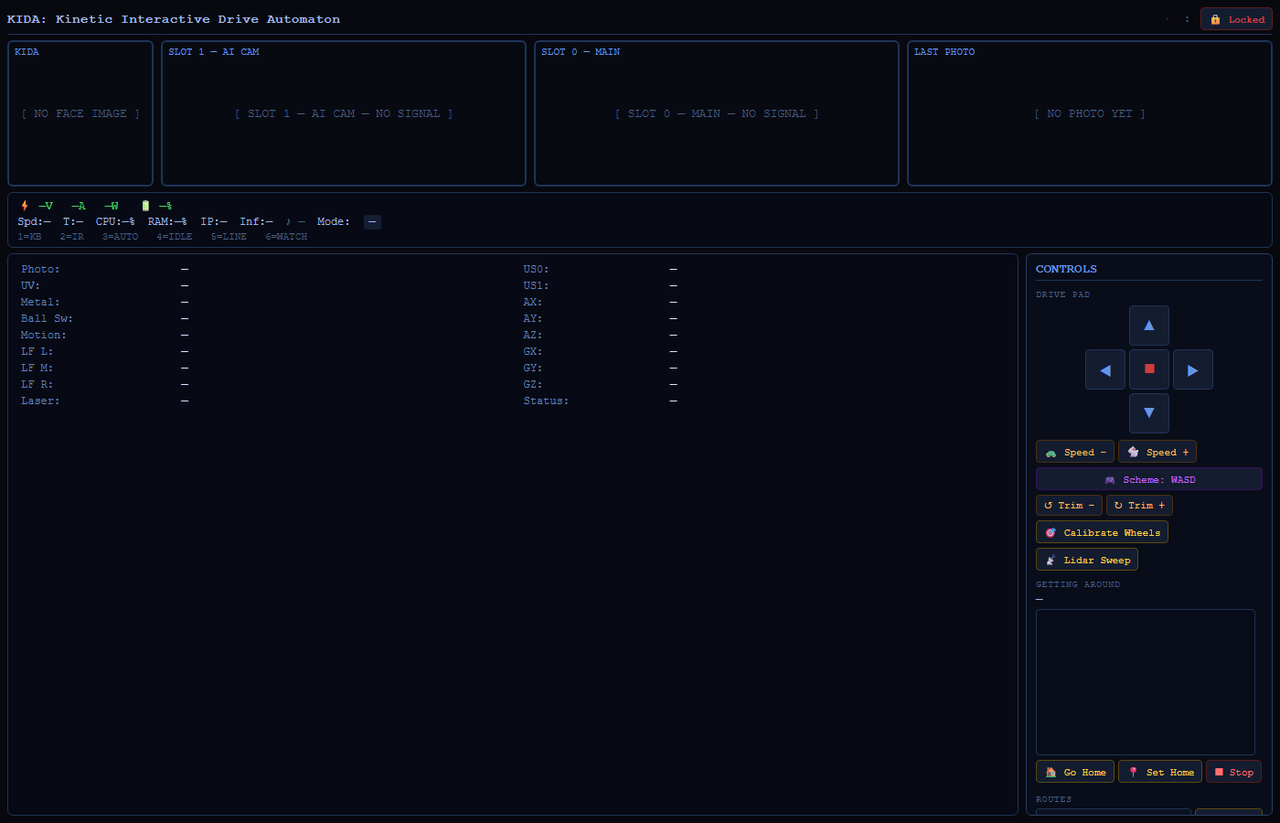Click the Last Photo panel
Image resolution: width=1280 pixels, height=823 pixels.
point(1090,113)
